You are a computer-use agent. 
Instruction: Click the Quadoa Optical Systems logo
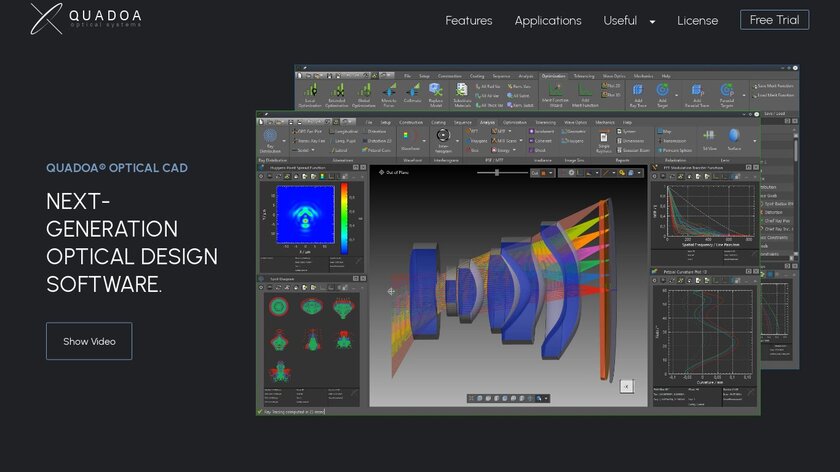86,19
